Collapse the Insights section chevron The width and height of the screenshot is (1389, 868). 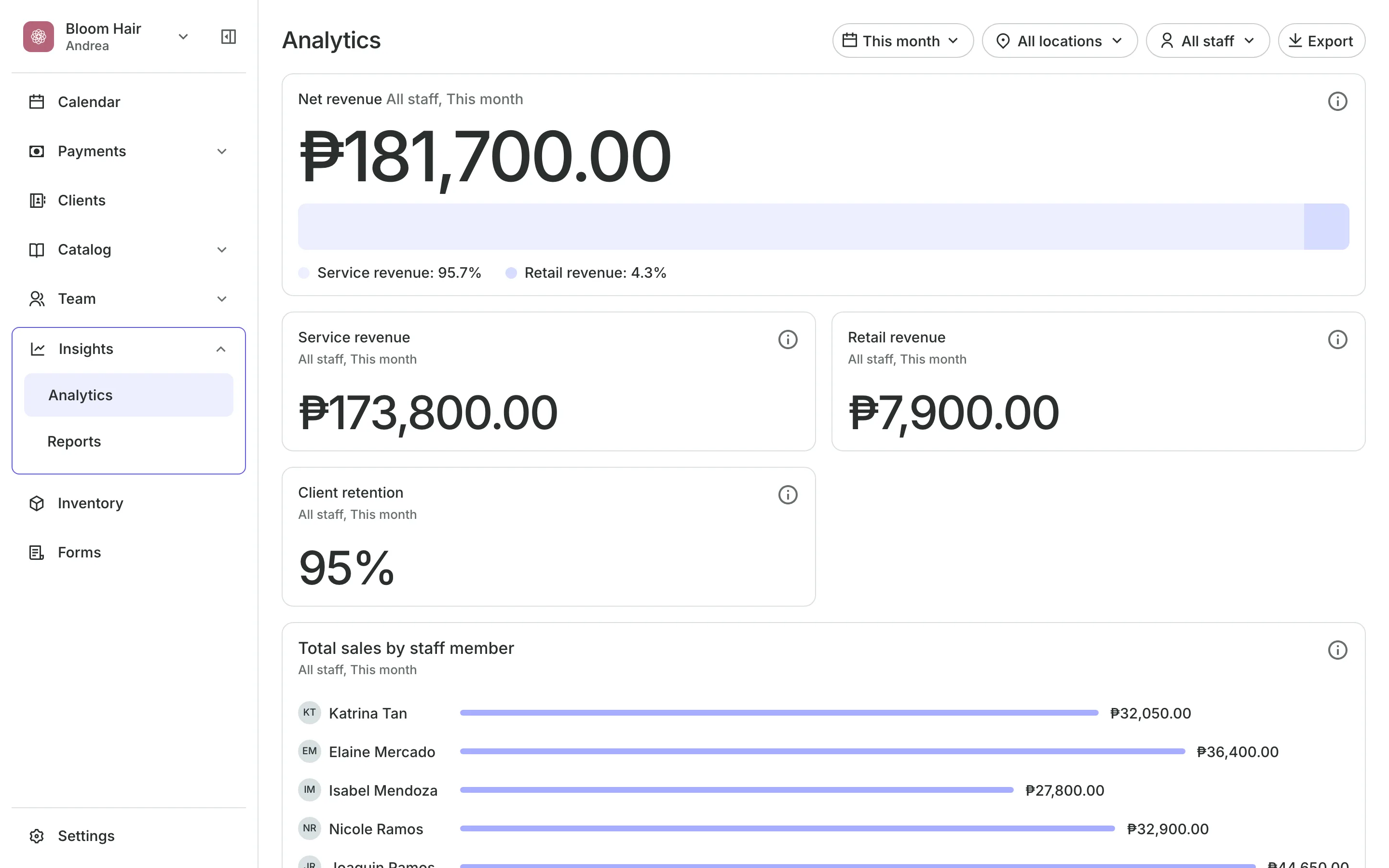click(x=221, y=349)
